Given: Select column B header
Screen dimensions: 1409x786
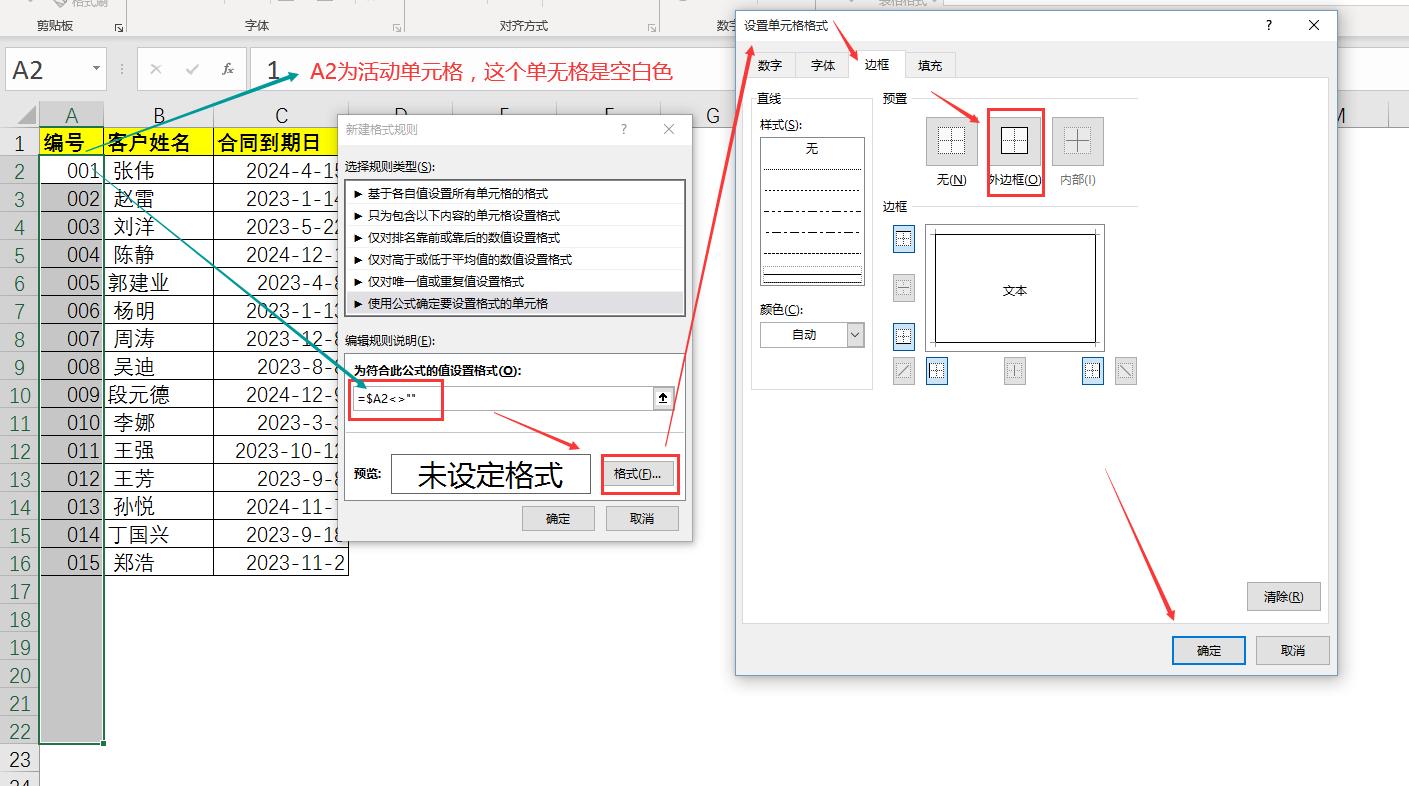Looking at the screenshot, I should coord(159,115).
